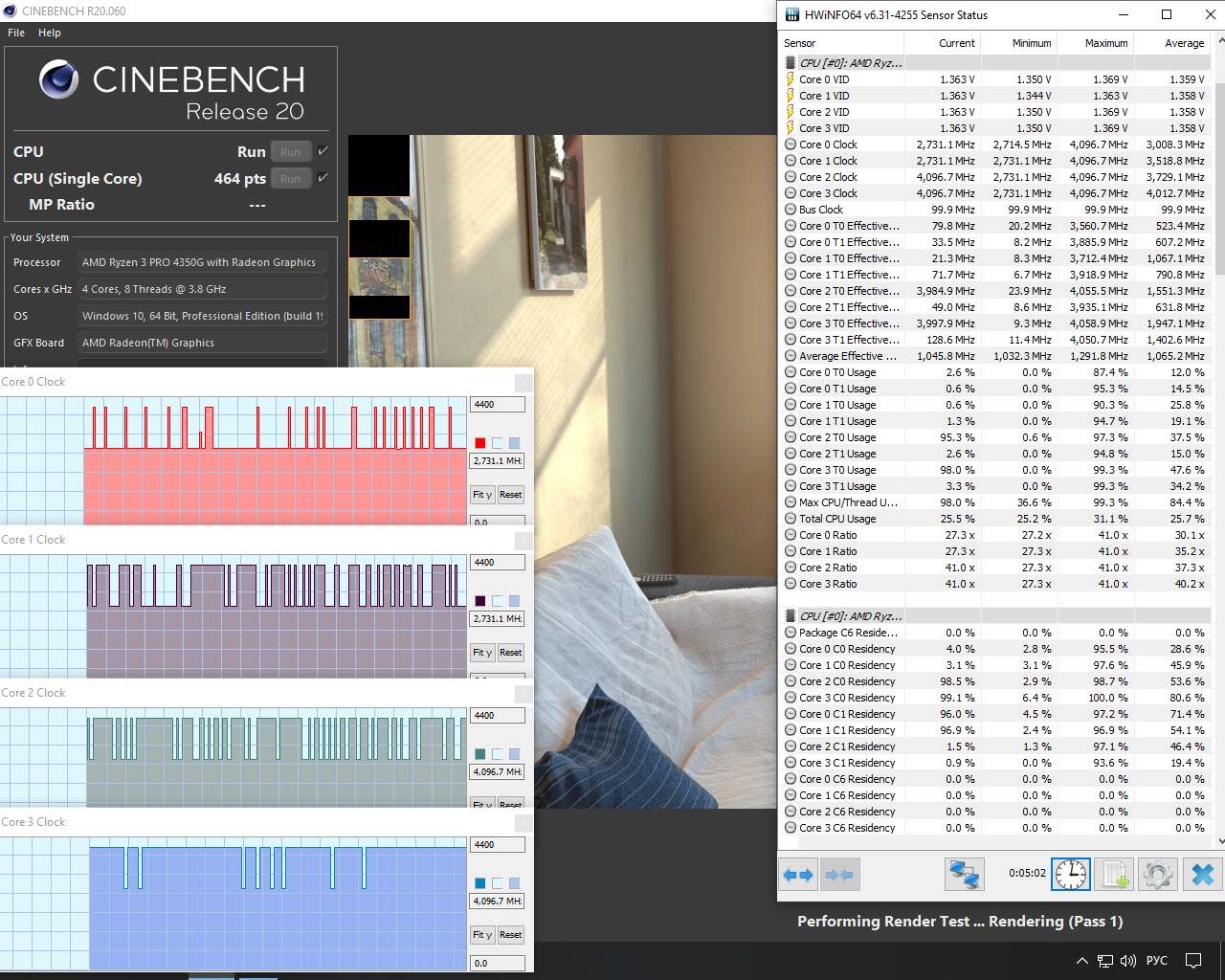Click the scroll-down arrow of the sensor list
Image resolution: width=1225 pixels, height=980 pixels.
[x=1219, y=841]
